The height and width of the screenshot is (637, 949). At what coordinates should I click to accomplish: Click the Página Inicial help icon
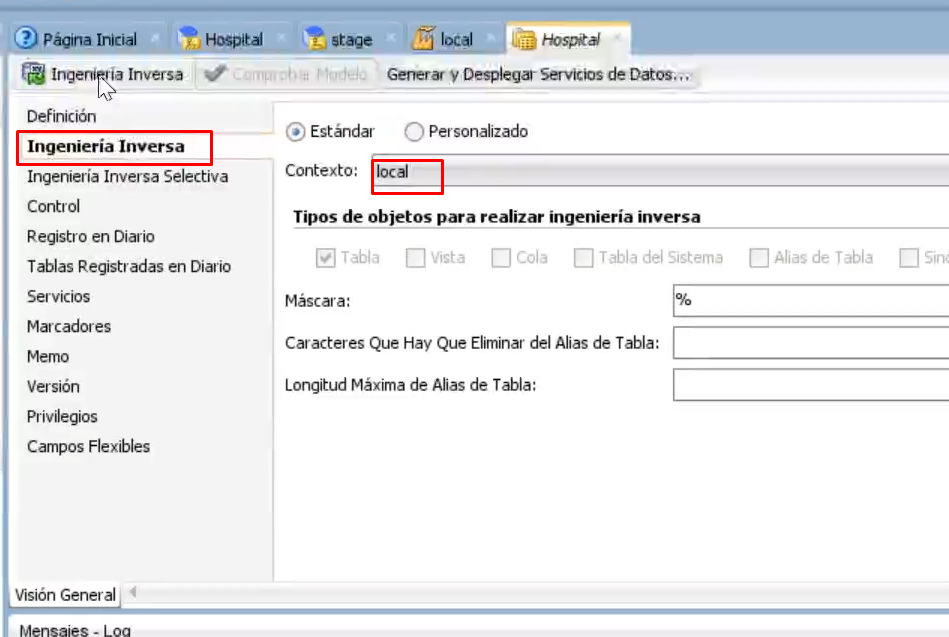click(26, 38)
